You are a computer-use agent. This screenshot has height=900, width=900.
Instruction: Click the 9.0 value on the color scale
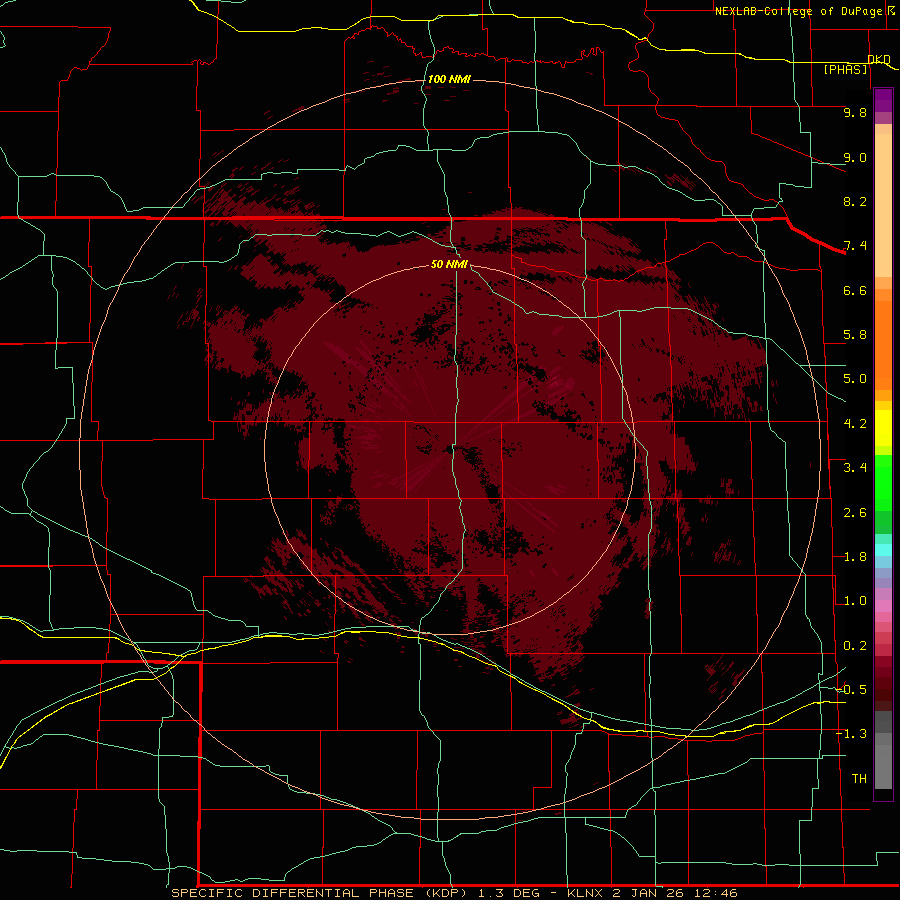(x=855, y=157)
